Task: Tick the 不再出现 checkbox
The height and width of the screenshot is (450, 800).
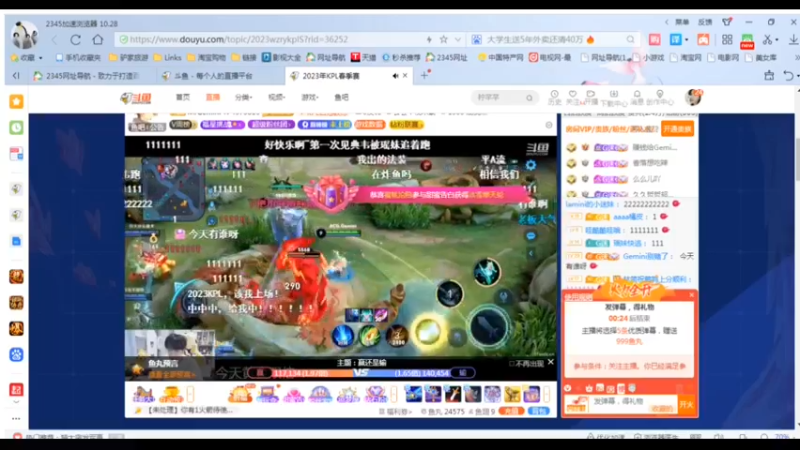Action: [x=512, y=363]
